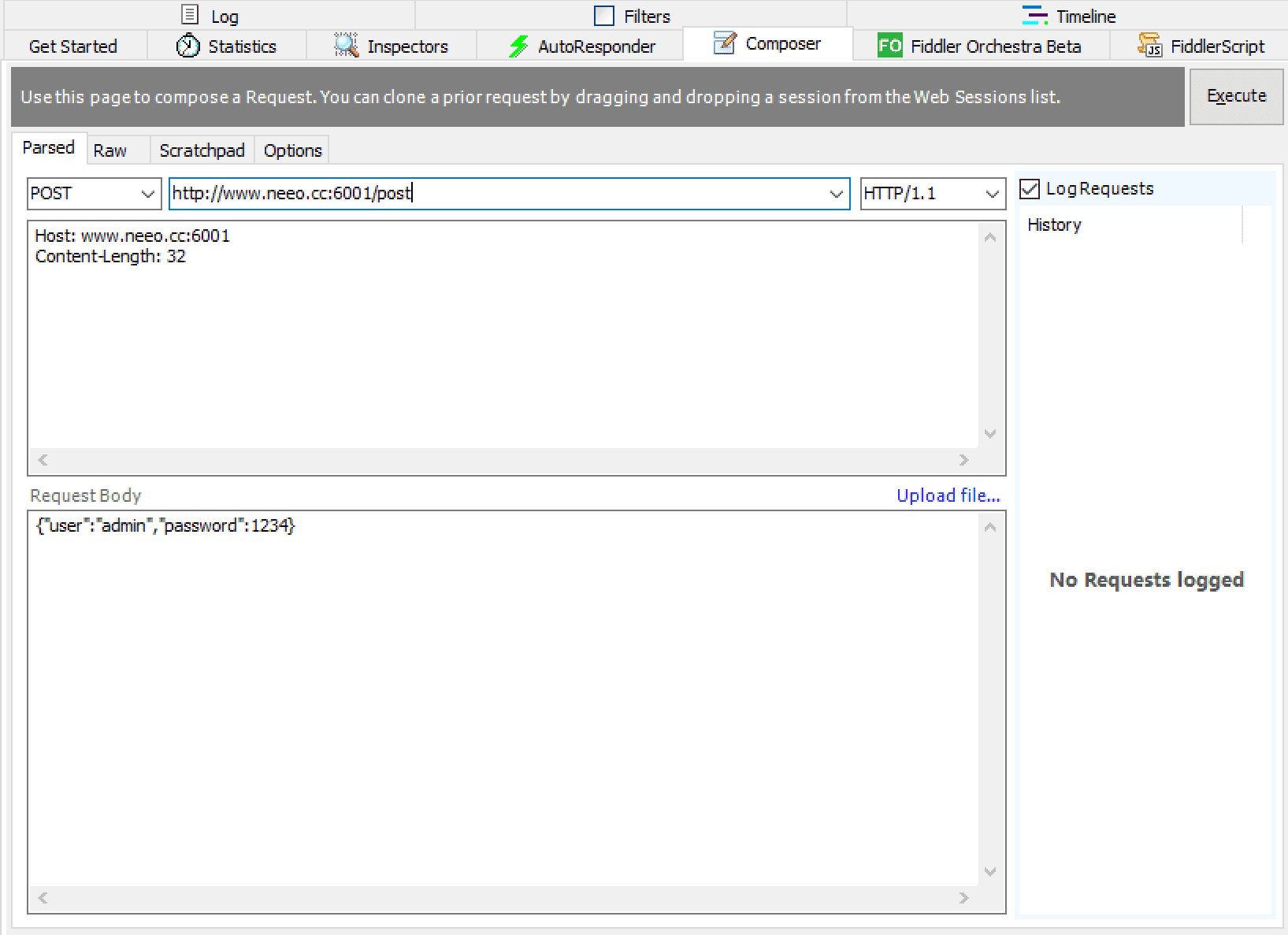Image resolution: width=1288 pixels, height=935 pixels.
Task: Click the Statistics clock icon
Action: (x=187, y=46)
